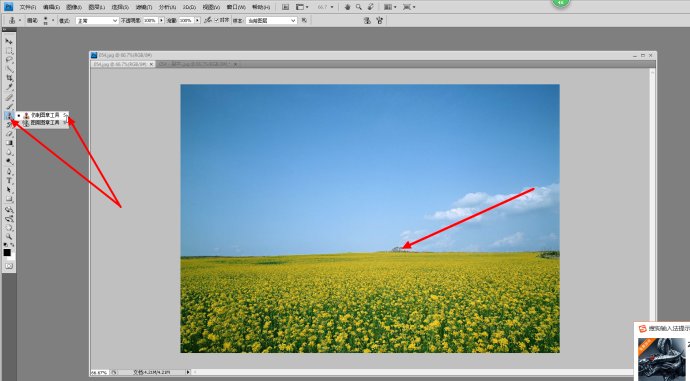The image size is (690, 381).
Task: Click the black foreground color swatch
Action: 7,253
